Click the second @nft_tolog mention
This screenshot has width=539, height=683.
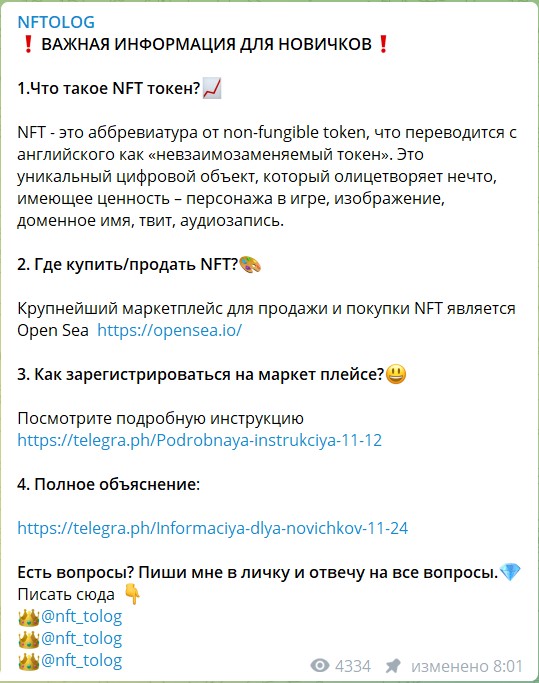click(x=81, y=639)
